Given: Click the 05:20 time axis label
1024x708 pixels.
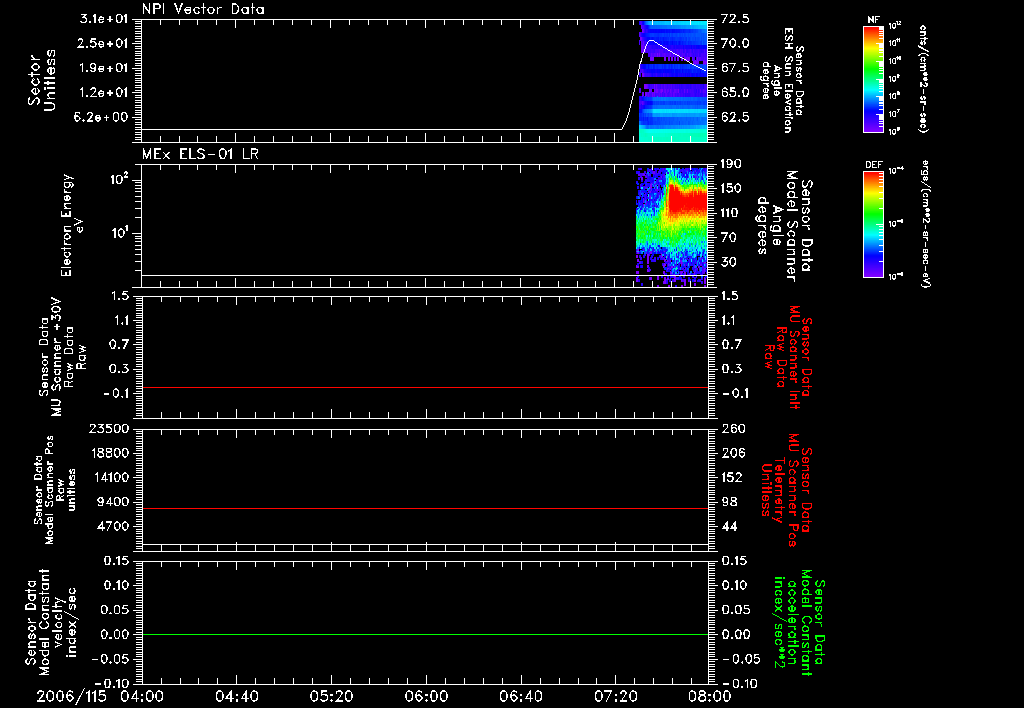Looking at the screenshot, I should [331, 696].
